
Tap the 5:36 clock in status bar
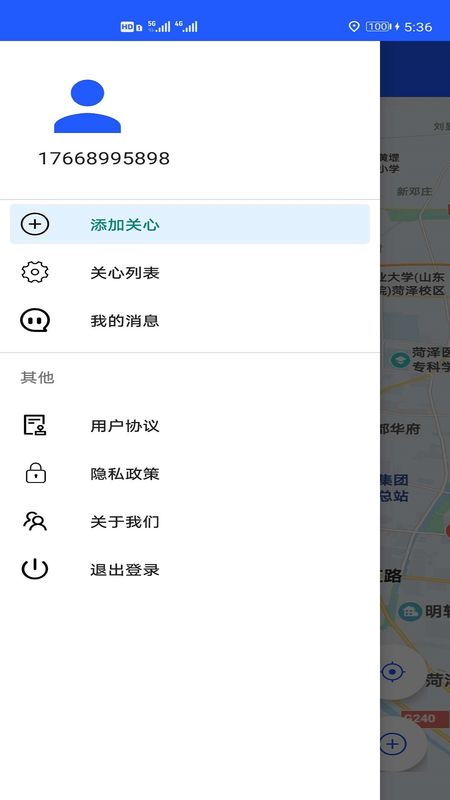click(x=418, y=27)
